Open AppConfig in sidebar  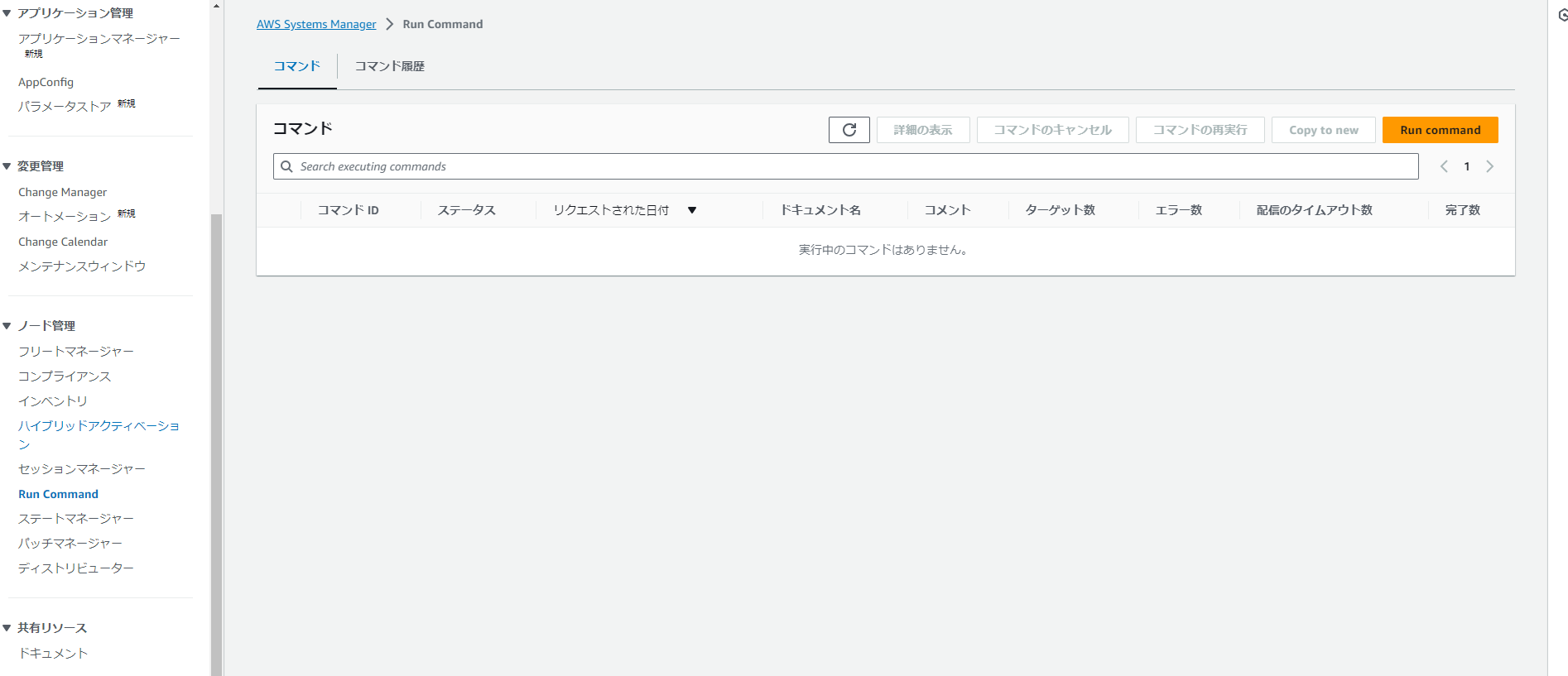46,82
